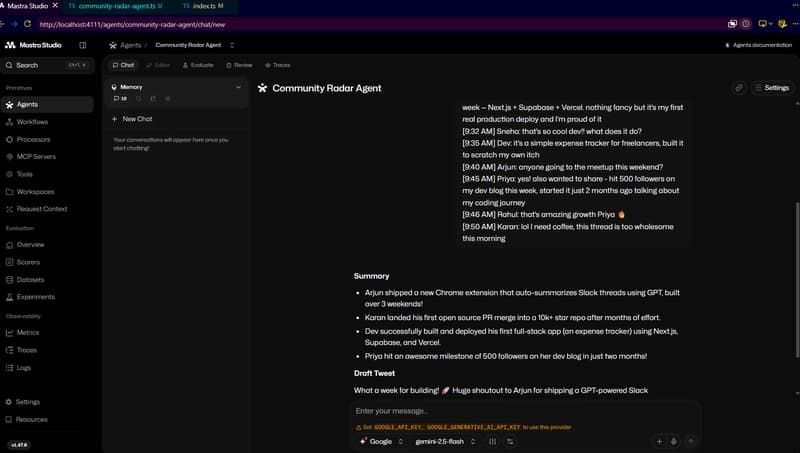This screenshot has height=453, width=800.
Task: Open Workspaces in the sidebar
Action: (47, 192)
